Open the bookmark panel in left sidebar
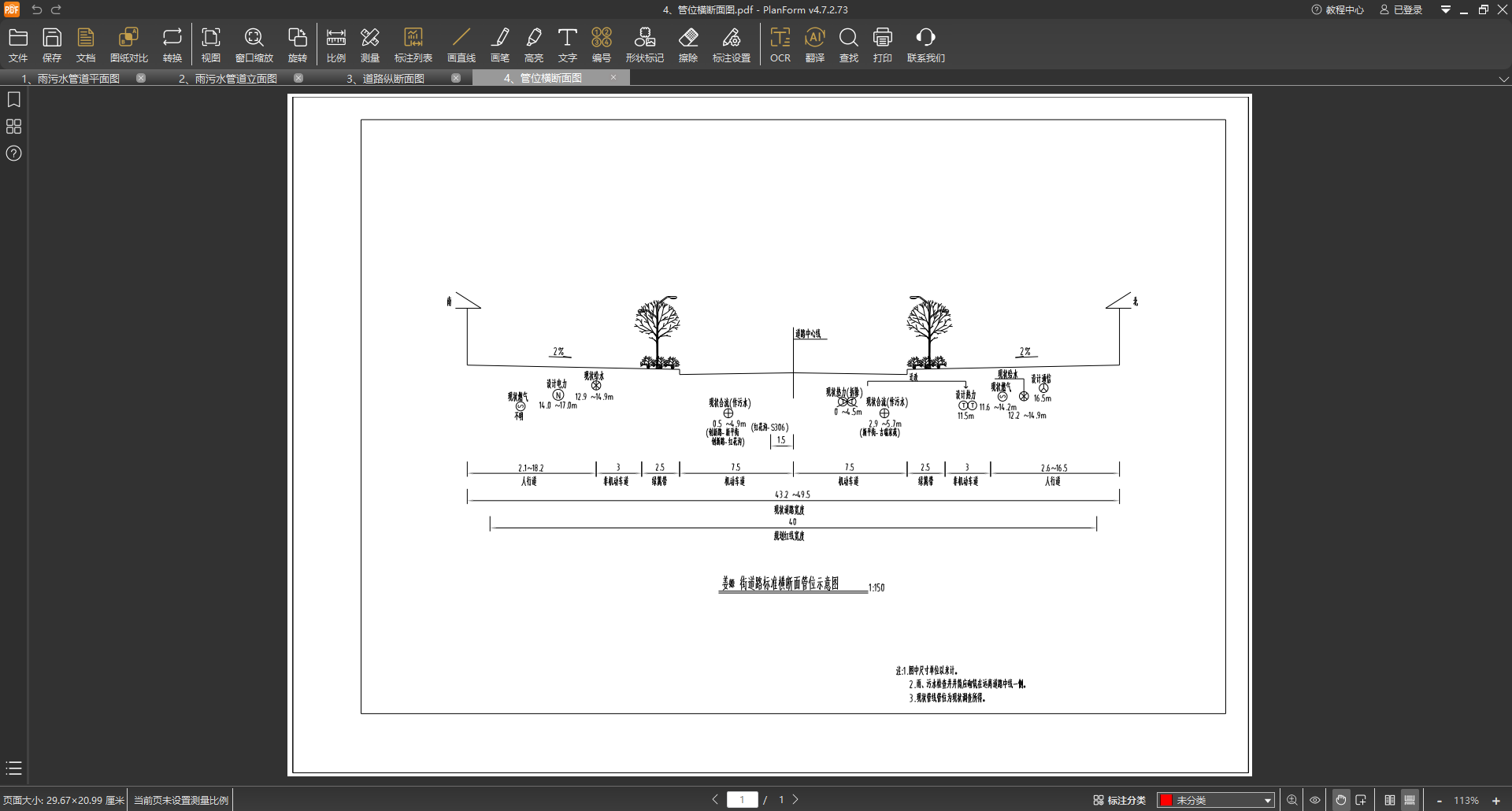 click(13, 100)
